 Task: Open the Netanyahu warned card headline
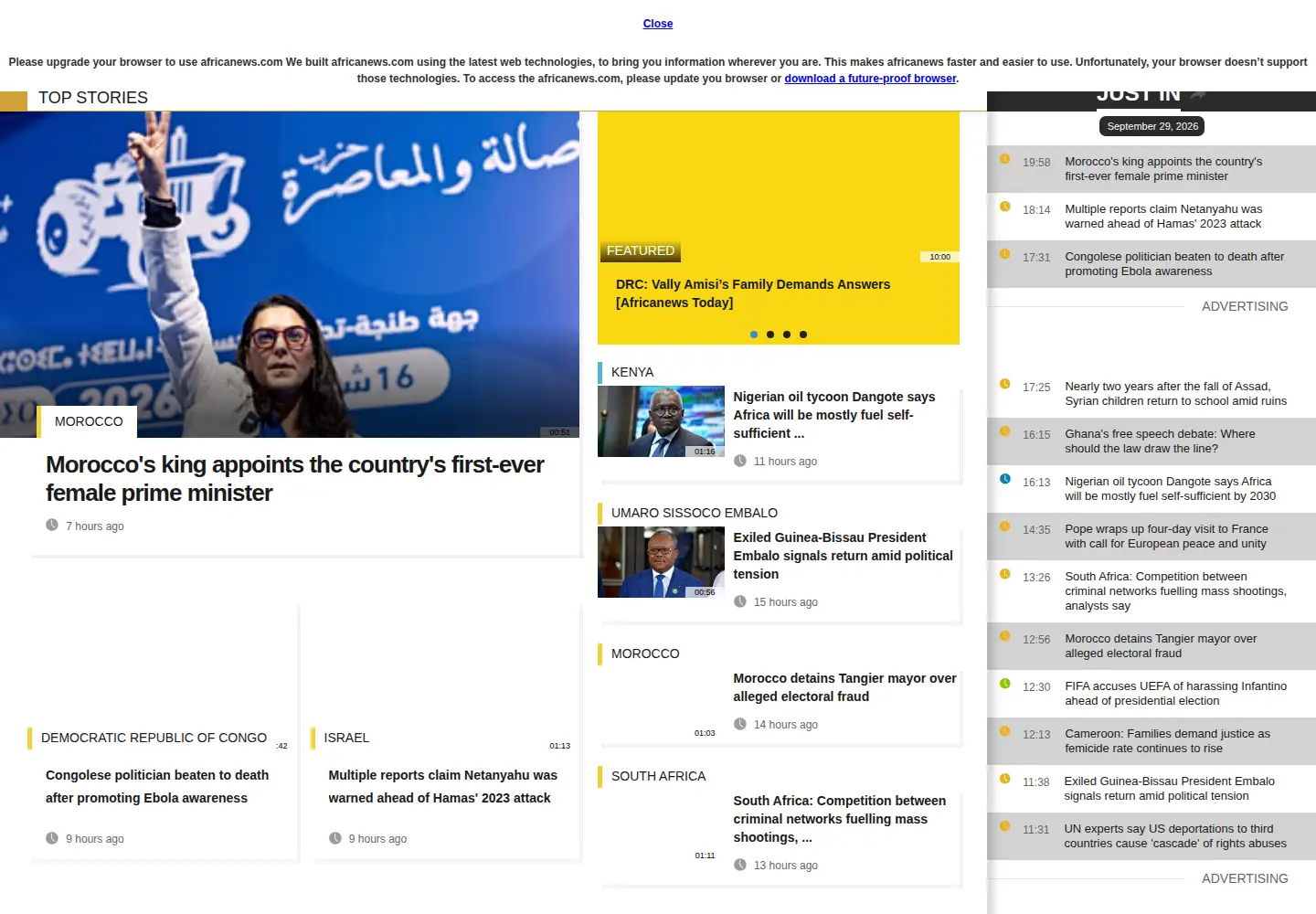pyautogui.click(x=442, y=786)
